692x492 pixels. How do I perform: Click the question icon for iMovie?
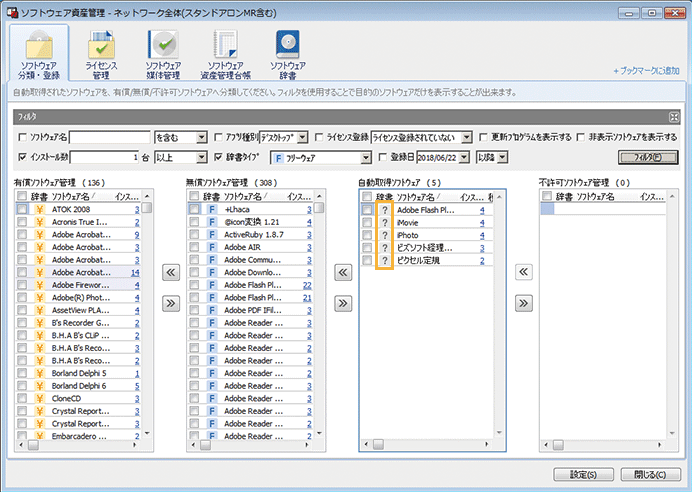385,222
